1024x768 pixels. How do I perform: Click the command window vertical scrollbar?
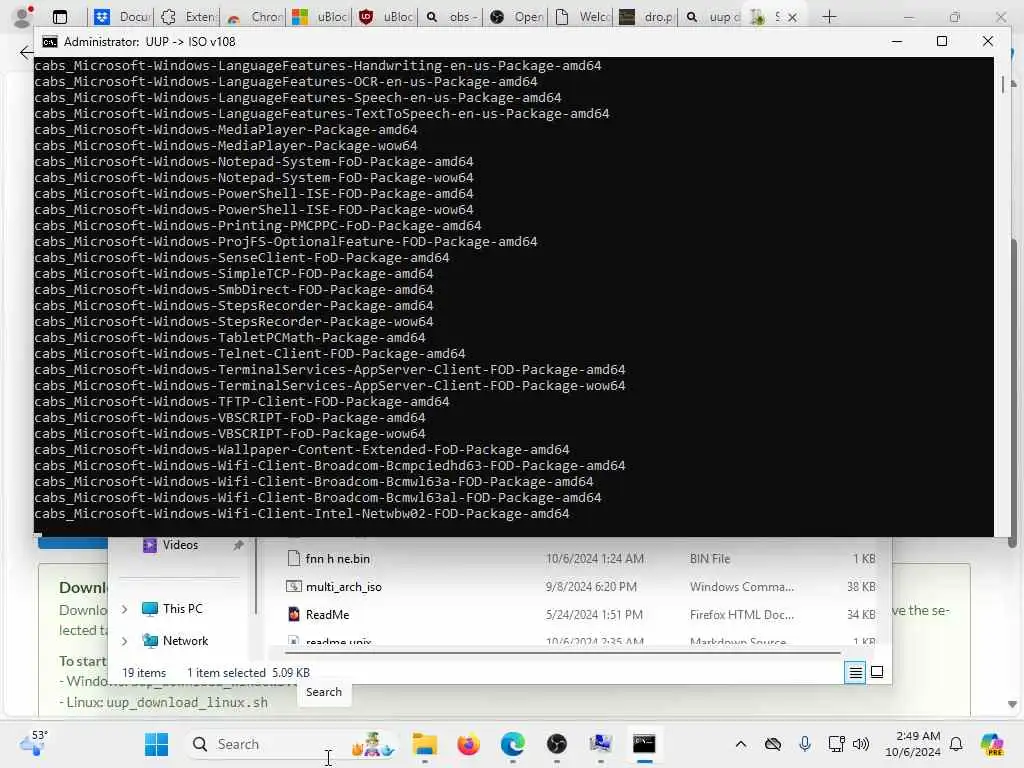(x=1003, y=86)
